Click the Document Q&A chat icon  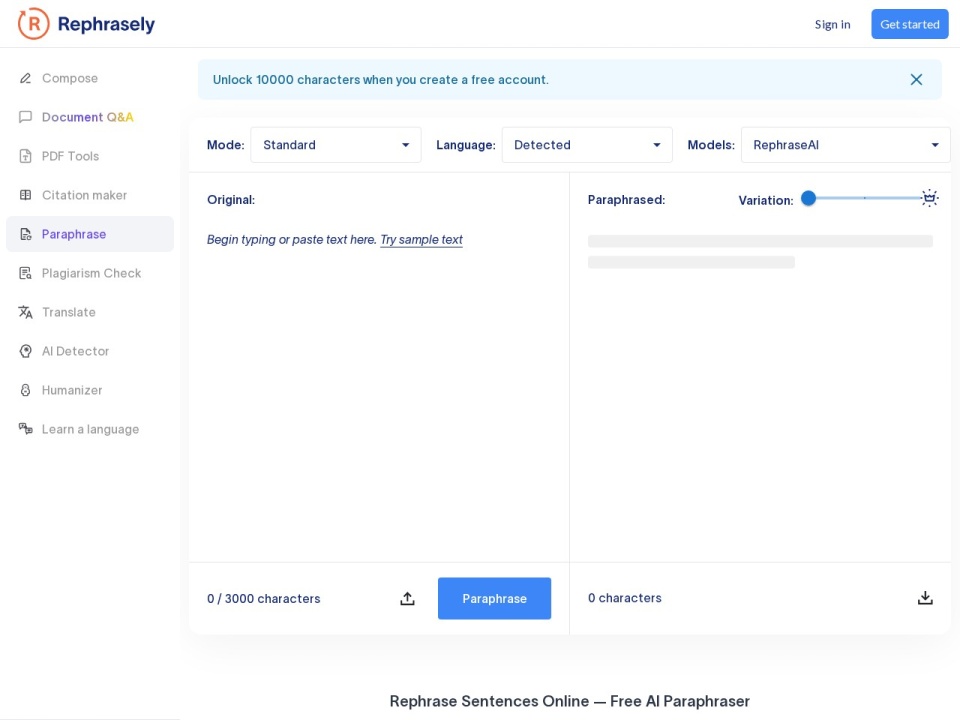pyautogui.click(x=25, y=117)
